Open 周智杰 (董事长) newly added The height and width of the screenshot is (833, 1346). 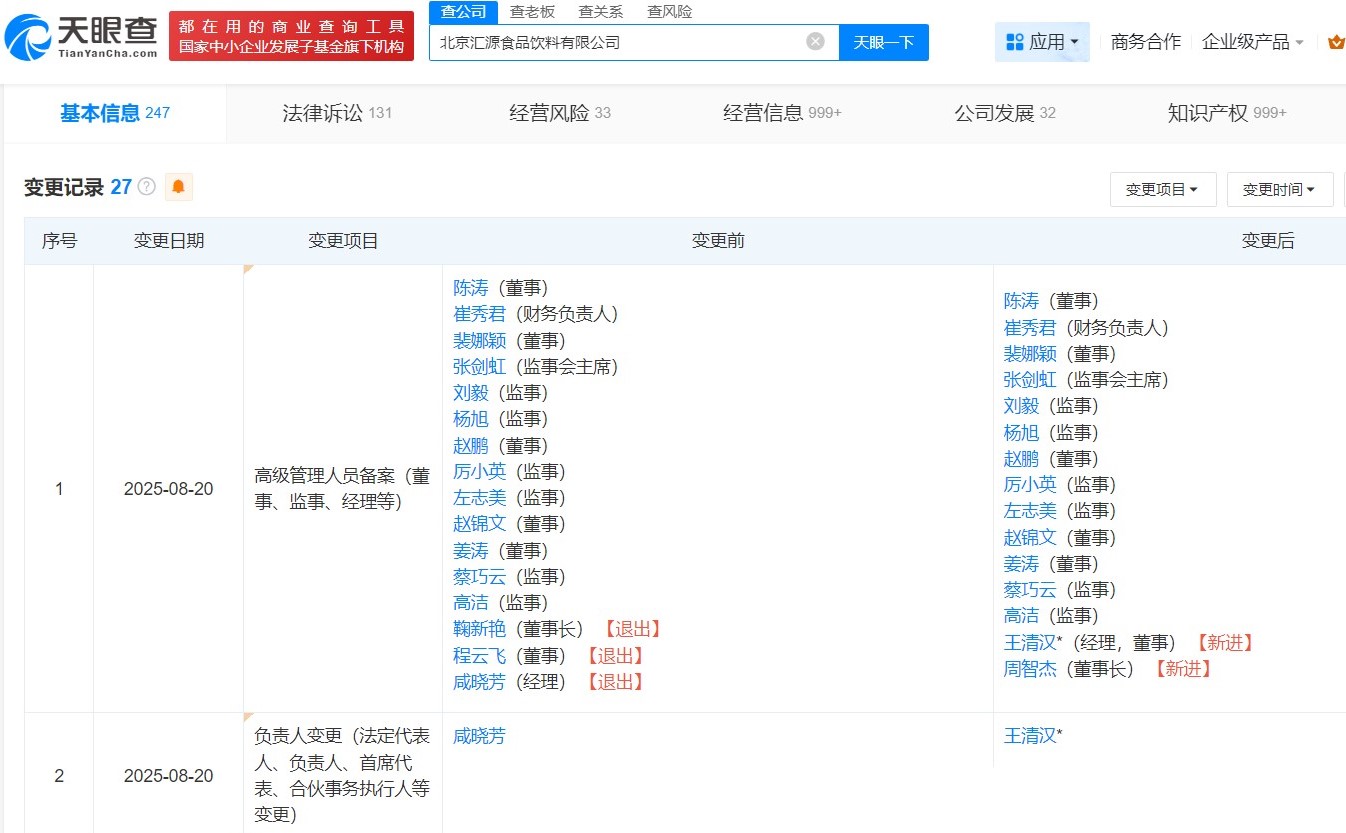pyautogui.click(x=1030, y=669)
